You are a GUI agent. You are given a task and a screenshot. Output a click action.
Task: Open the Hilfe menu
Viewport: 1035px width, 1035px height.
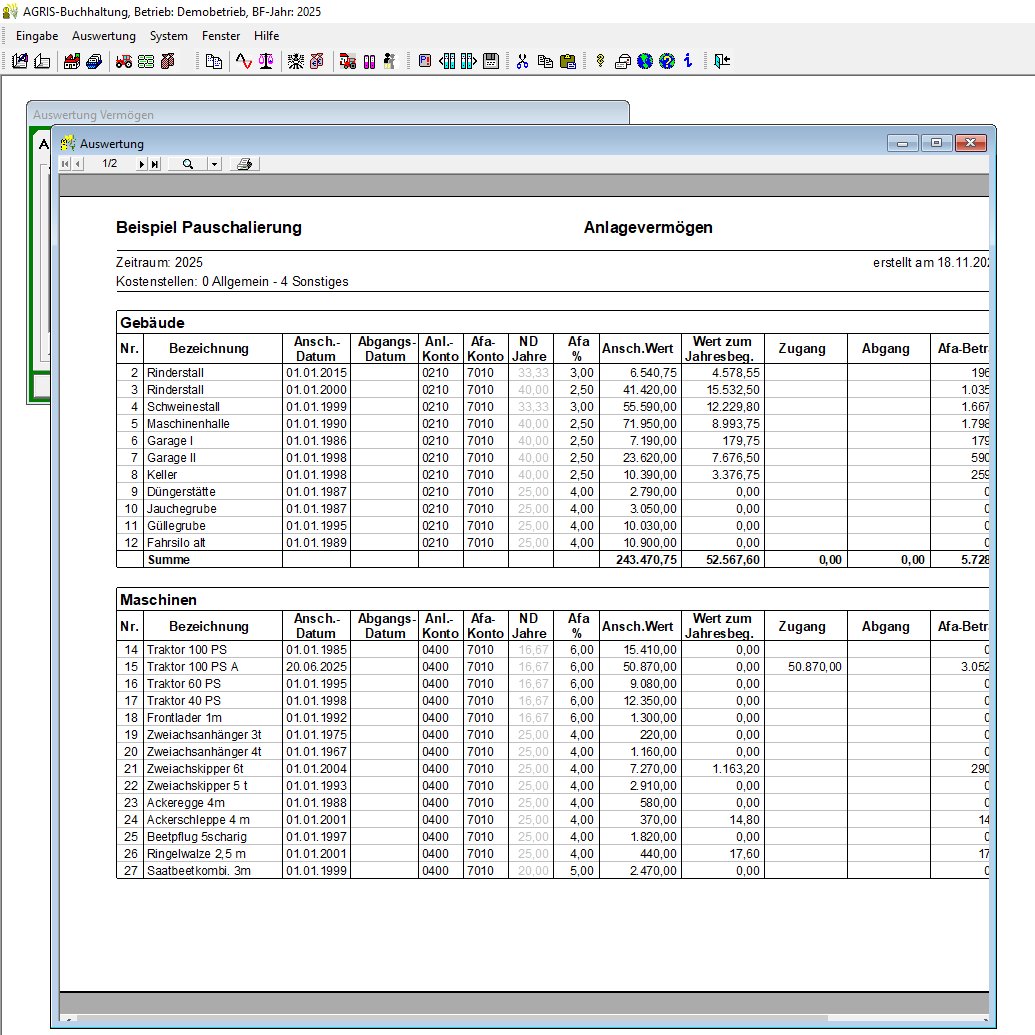tap(267, 36)
